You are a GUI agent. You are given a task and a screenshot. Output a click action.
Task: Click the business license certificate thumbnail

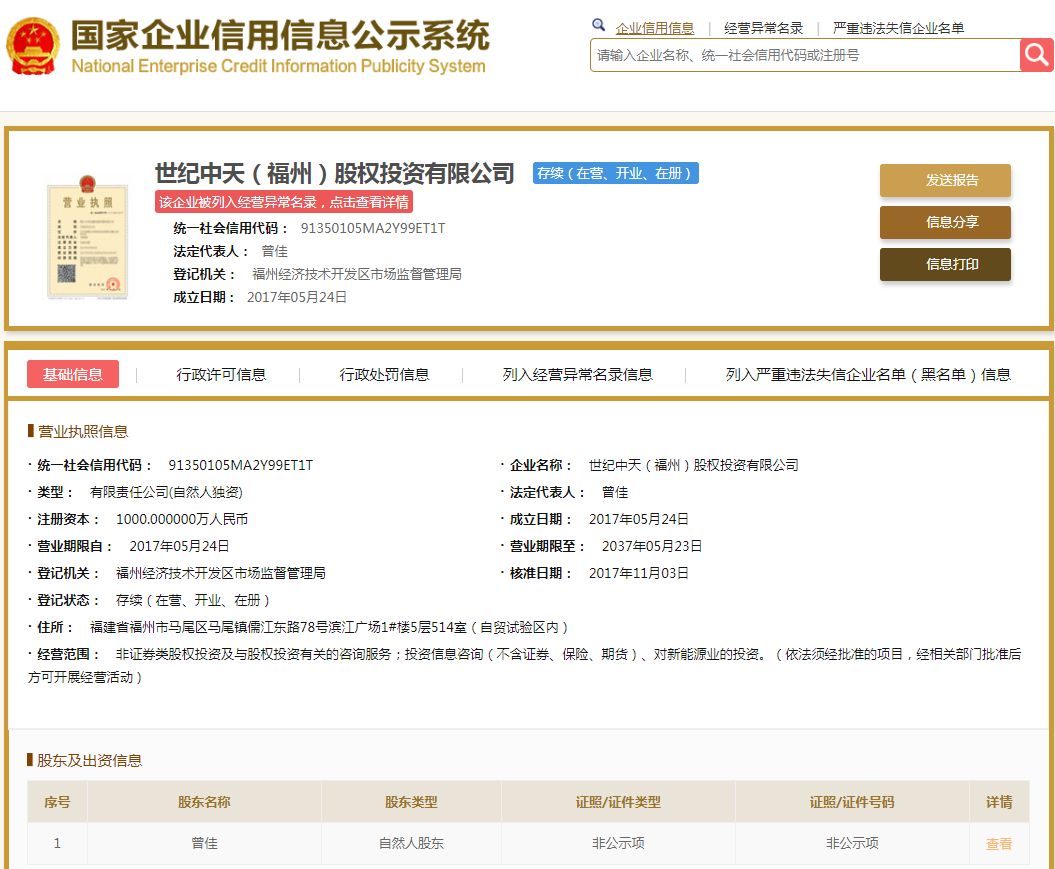coord(87,240)
